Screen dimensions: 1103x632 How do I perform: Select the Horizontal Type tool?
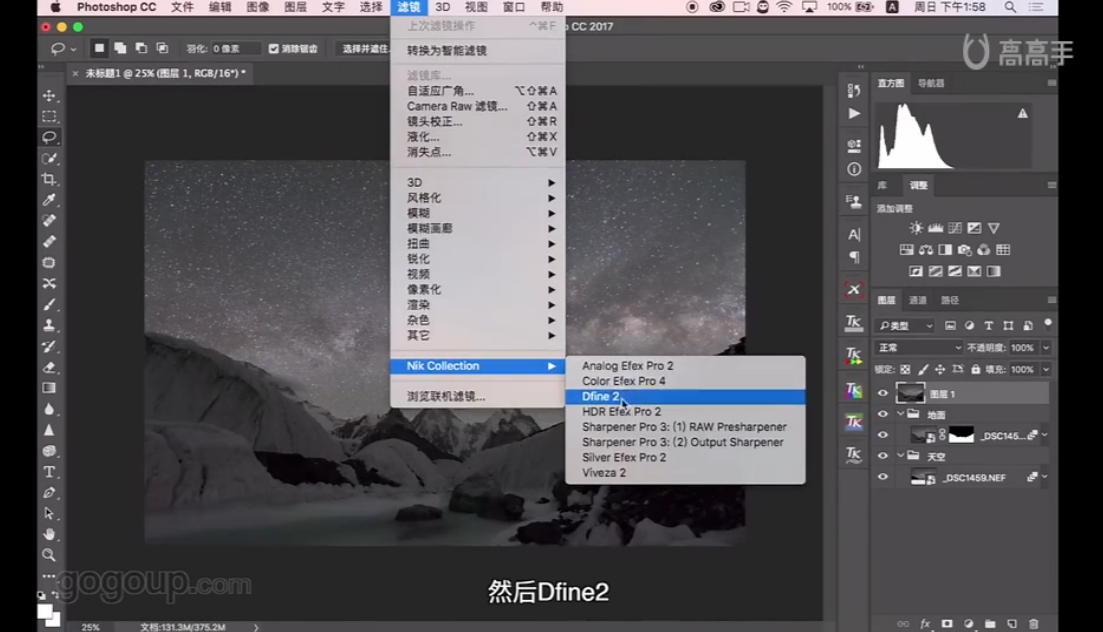(x=49, y=472)
